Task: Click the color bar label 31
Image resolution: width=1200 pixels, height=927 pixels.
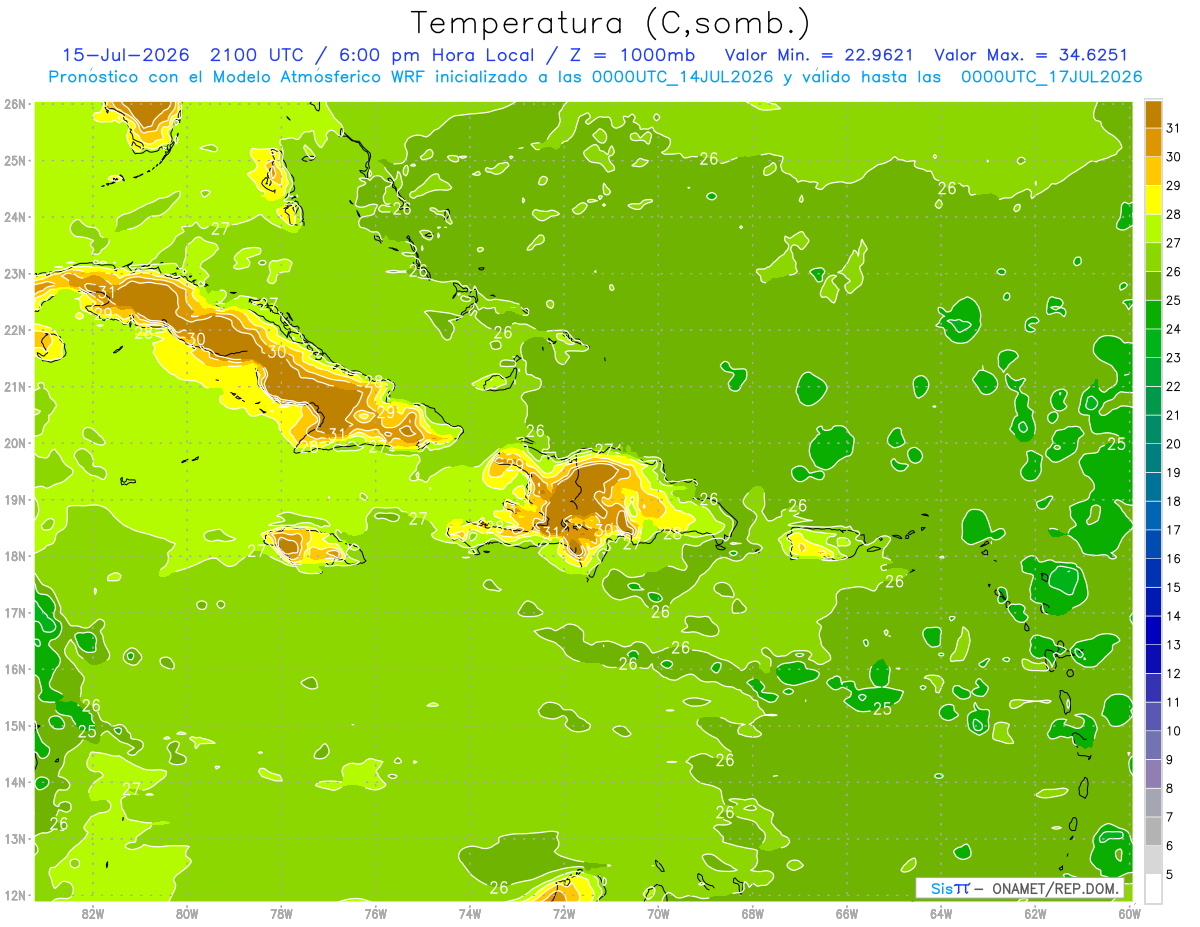Action: [x=1175, y=128]
